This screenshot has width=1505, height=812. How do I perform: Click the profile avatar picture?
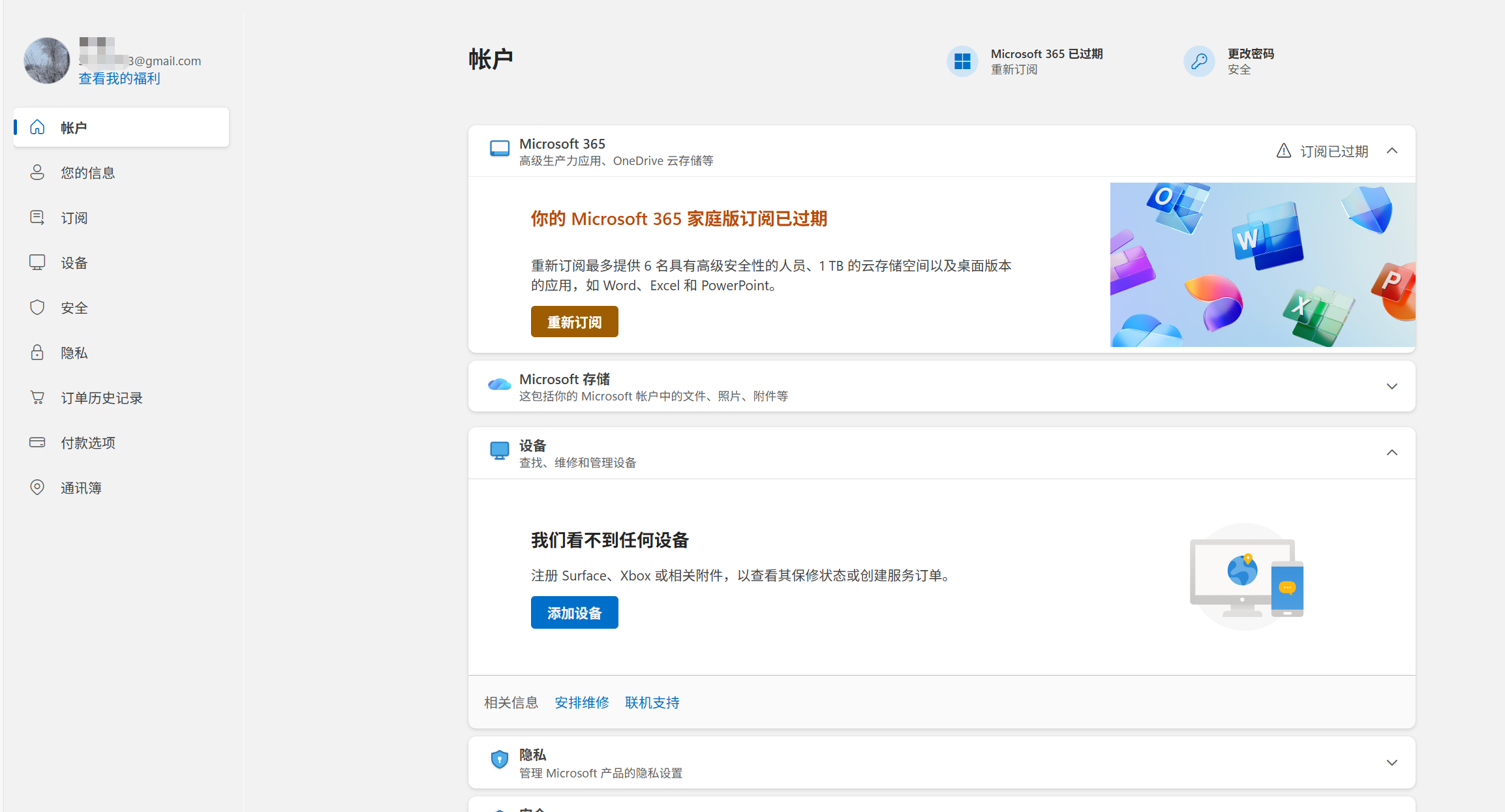46,60
